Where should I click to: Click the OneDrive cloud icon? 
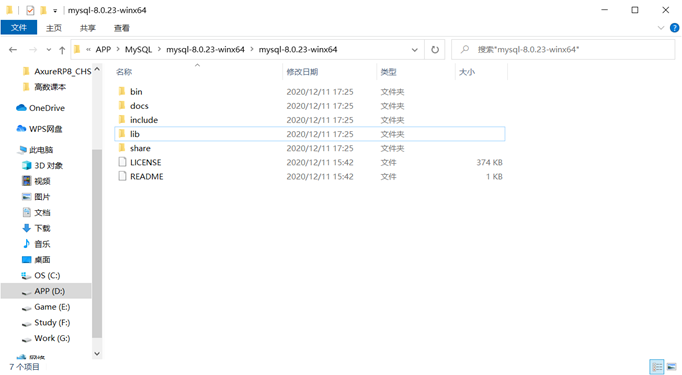tap(21, 108)
